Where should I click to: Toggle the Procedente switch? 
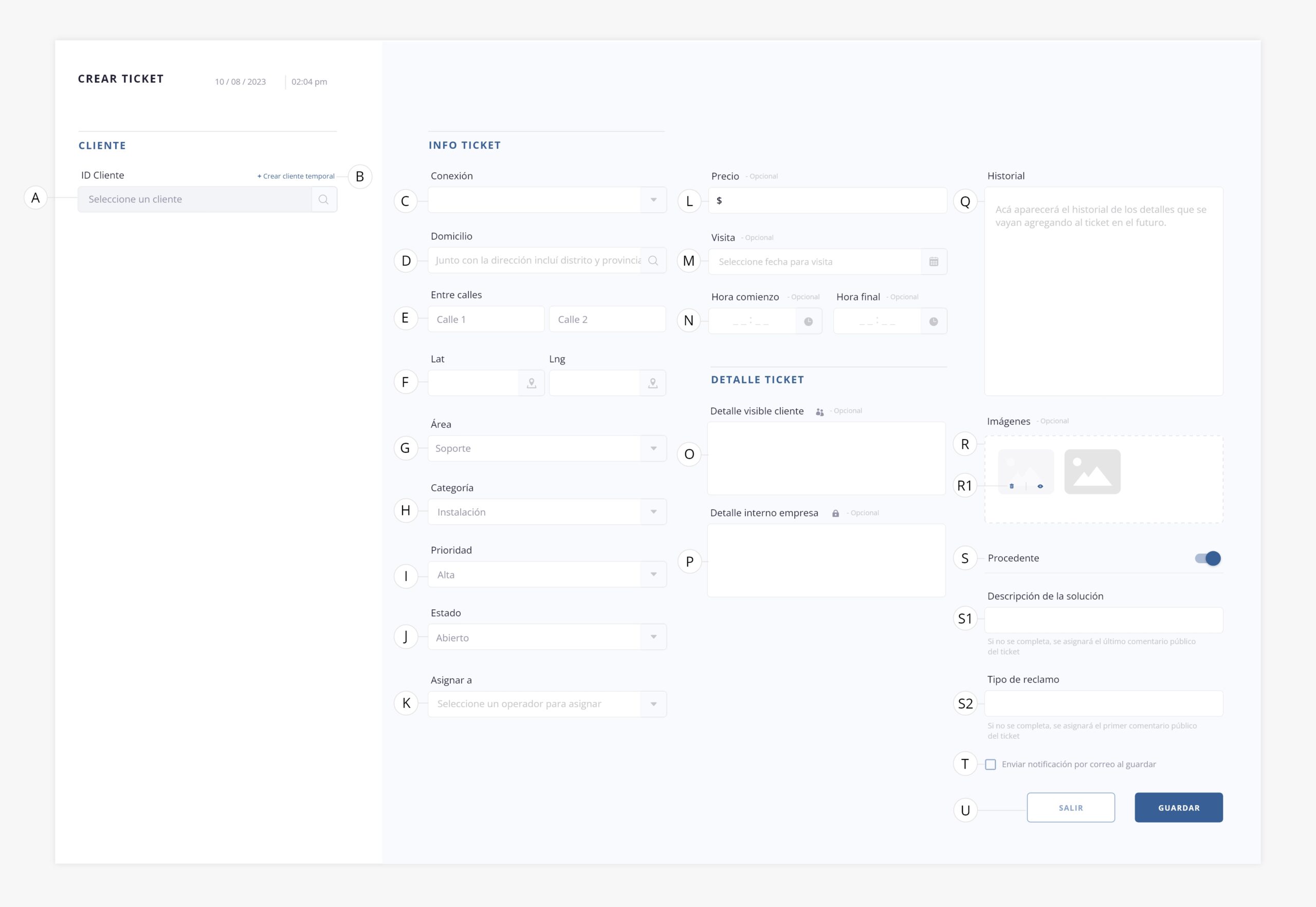click(x=1208, y=558)
